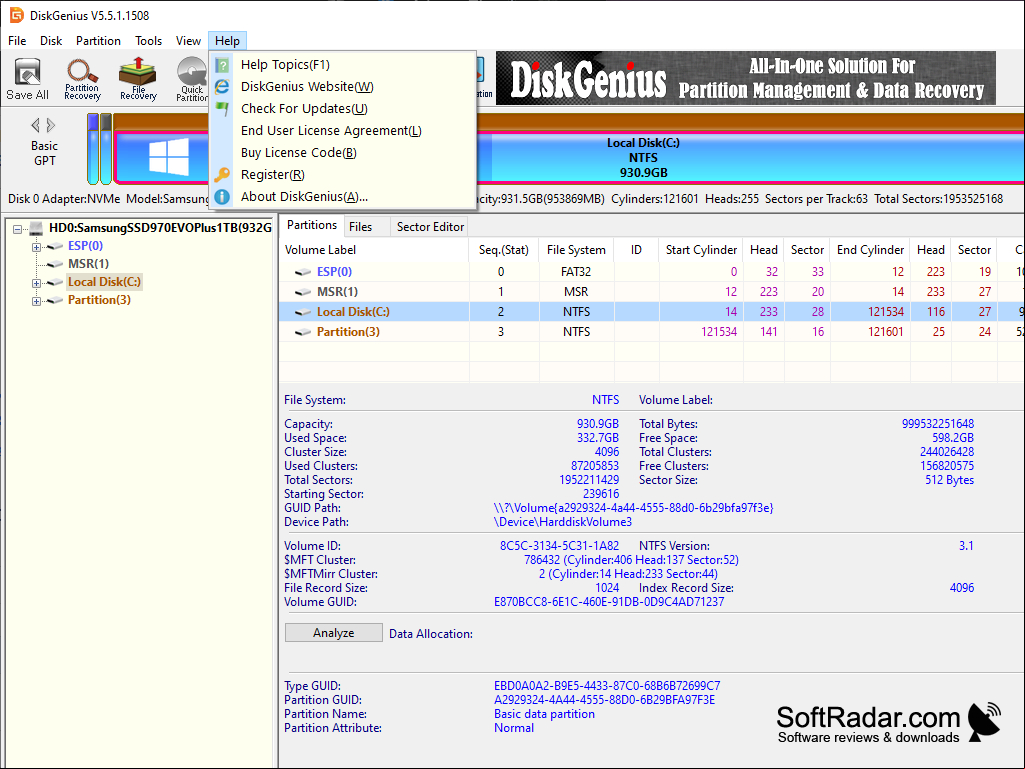1025x769 pixels.
Task: Open the File Recovery tool
Action: click(x=138, y=78)
